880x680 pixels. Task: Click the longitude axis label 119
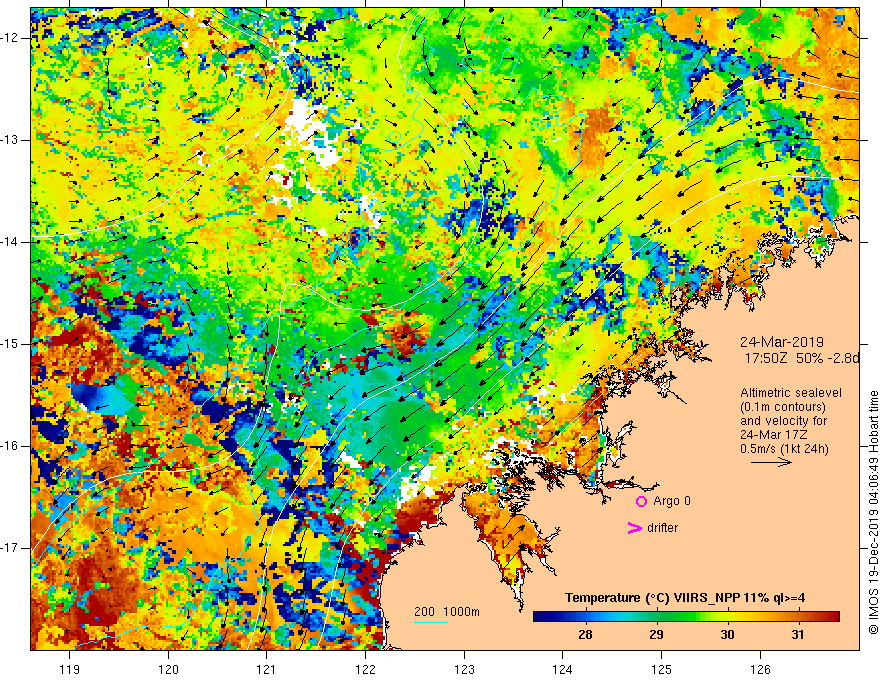[x=70, y=669]
